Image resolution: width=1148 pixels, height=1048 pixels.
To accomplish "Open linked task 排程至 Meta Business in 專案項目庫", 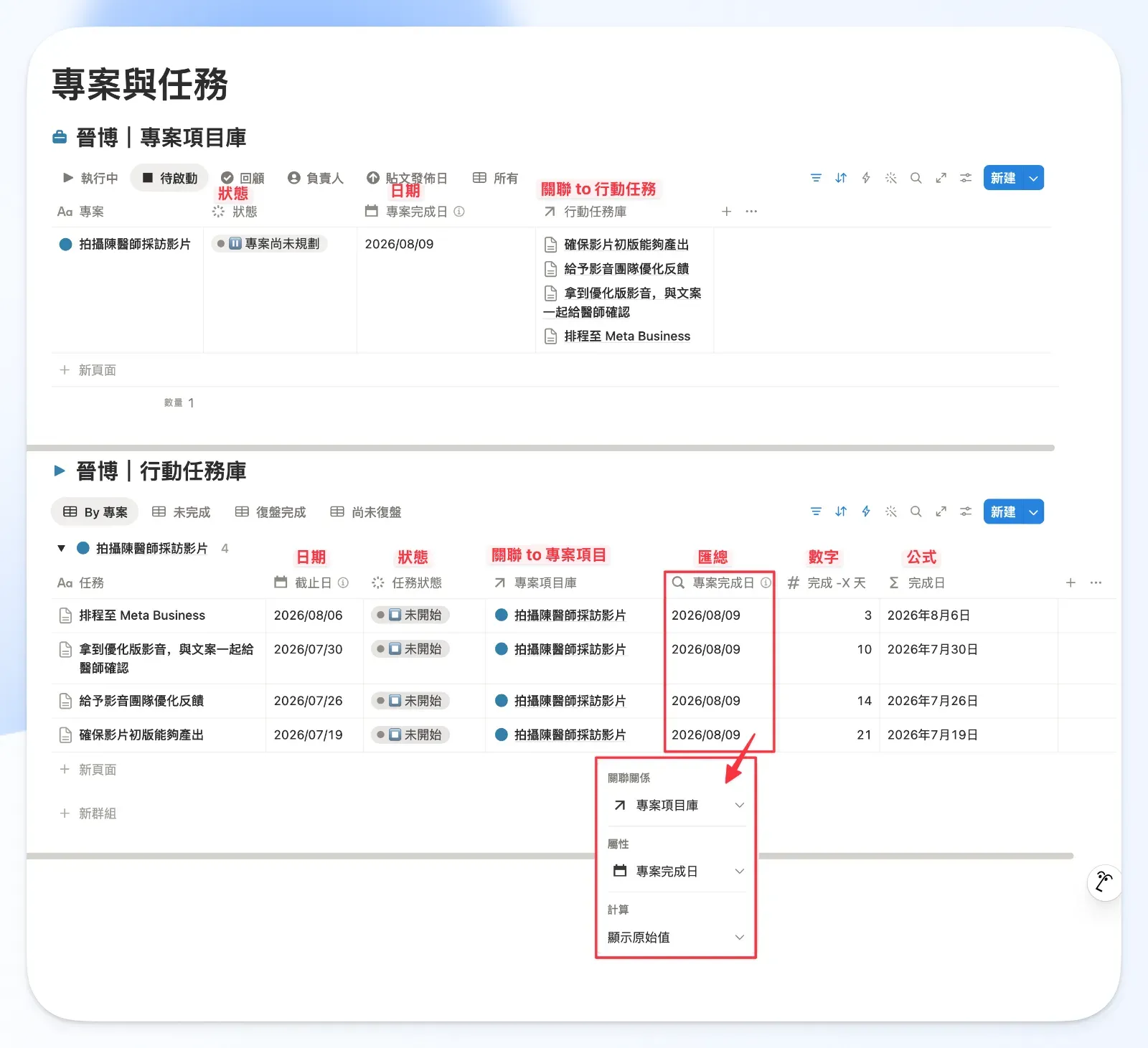I will tap(618, 336).
